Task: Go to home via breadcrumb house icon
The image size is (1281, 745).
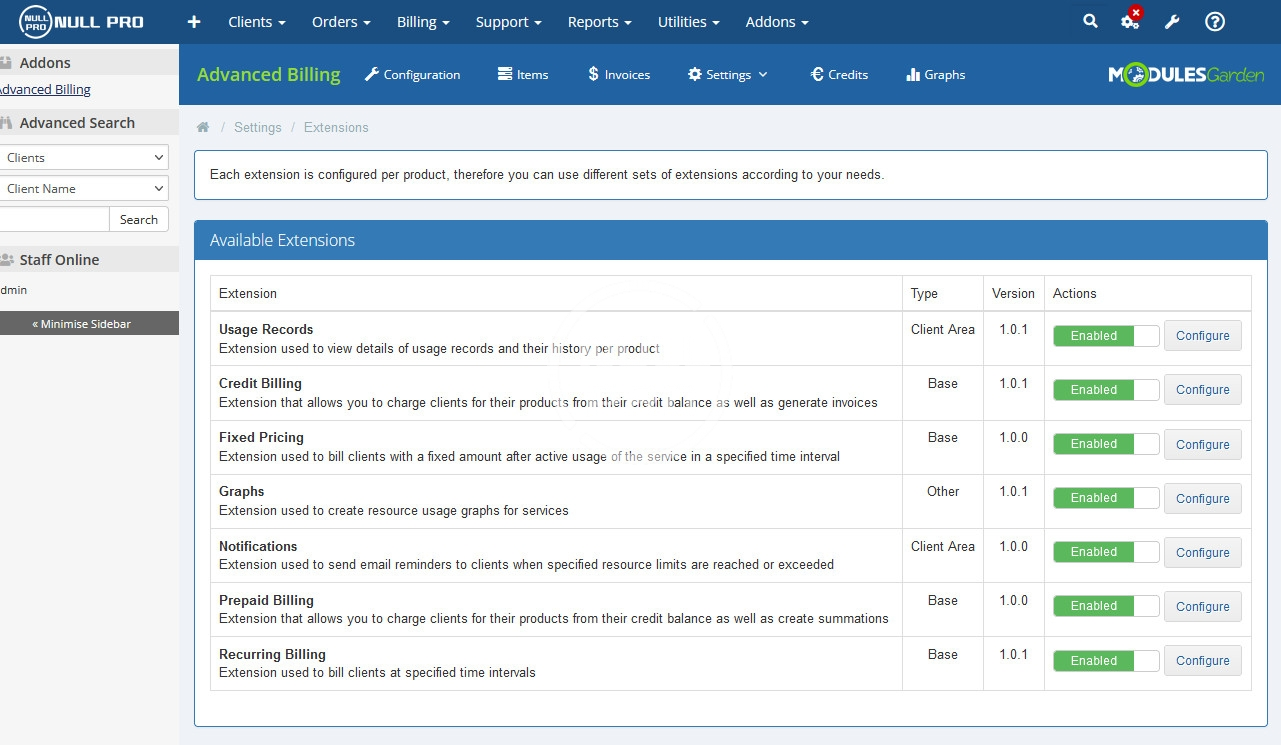Action: [x=203, y=128]
